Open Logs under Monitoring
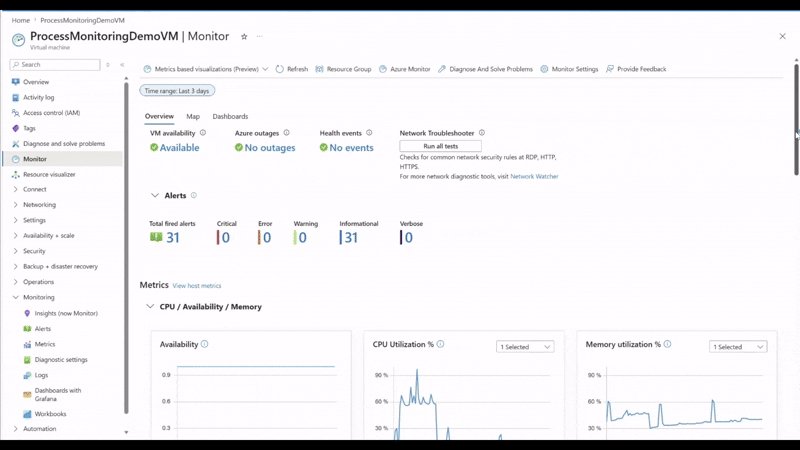800x450 pixels. pos(41,375)
